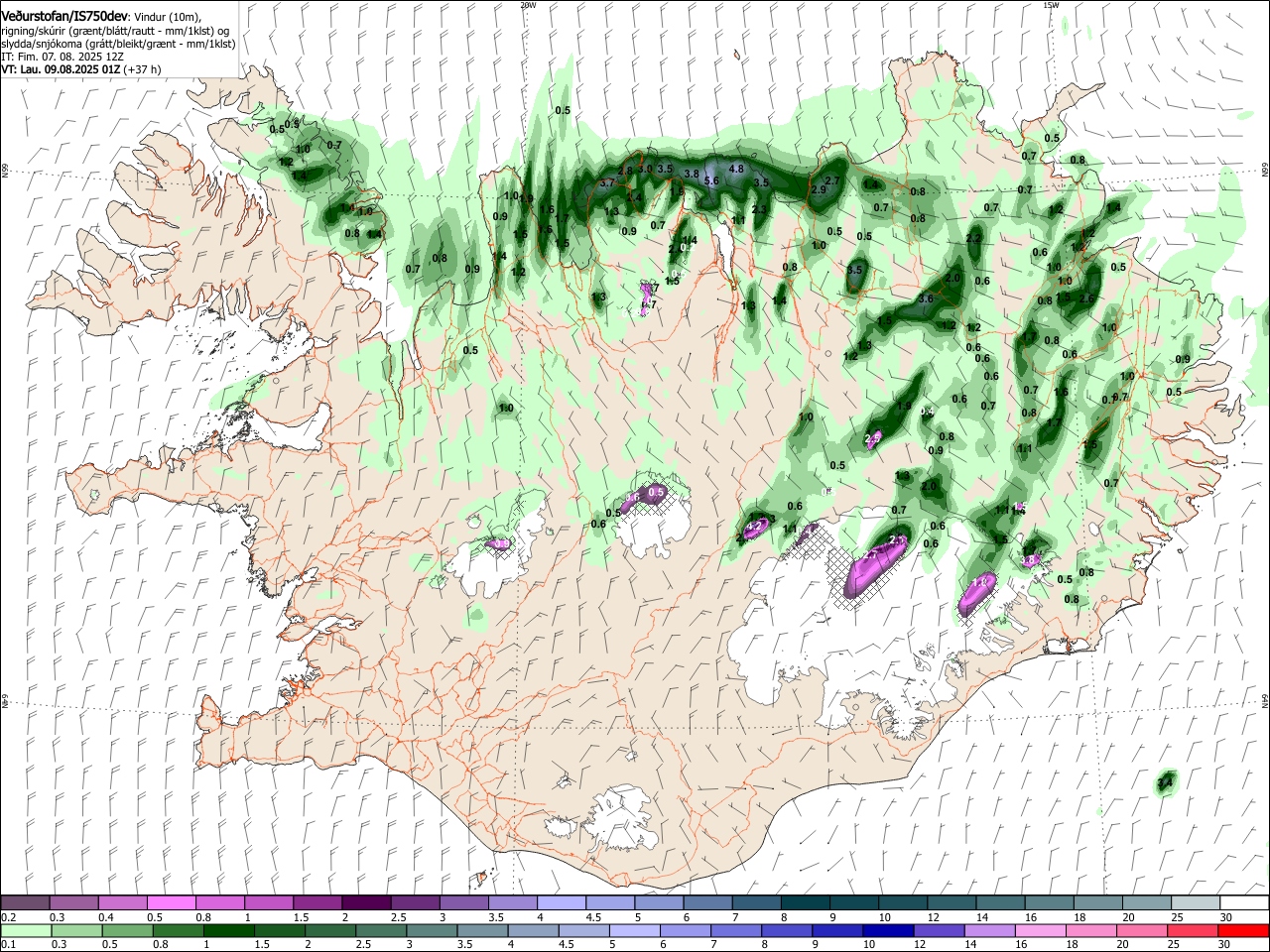
Task: Click the 4.8 precipitation value on north coast
Action: pyautogui.click(x=736, y=169)
